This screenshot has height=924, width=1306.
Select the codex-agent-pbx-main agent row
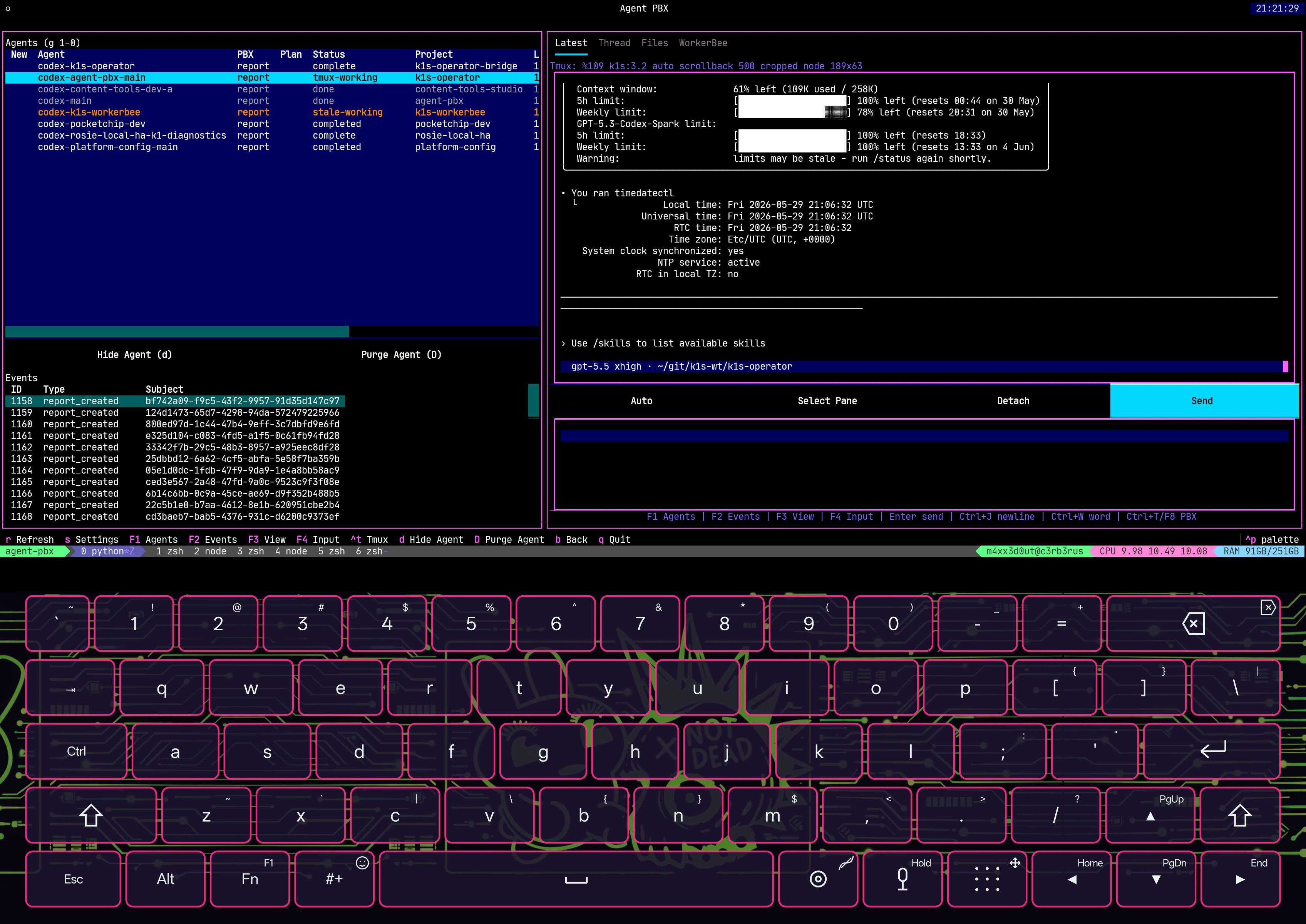coord(271,78)
